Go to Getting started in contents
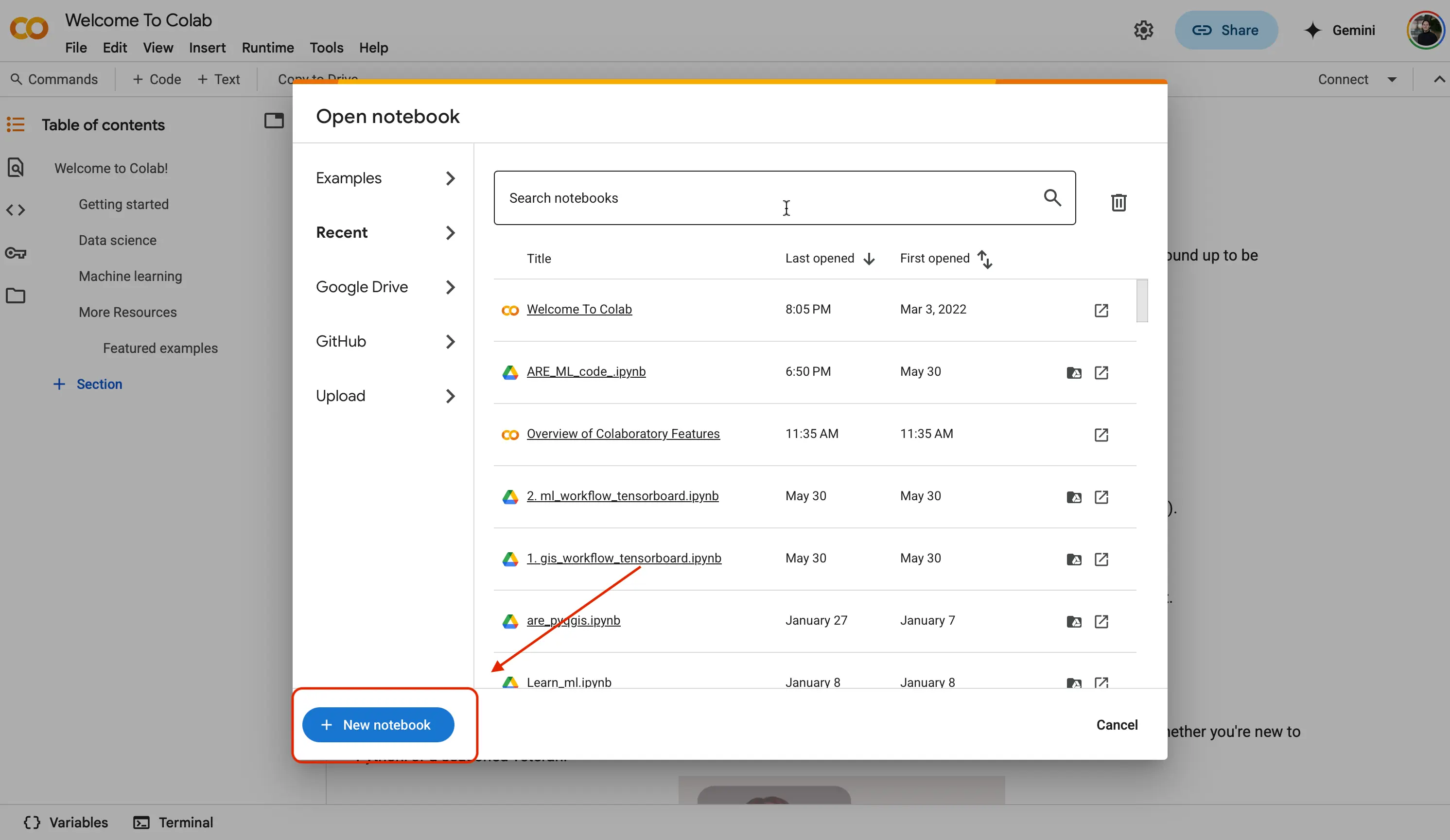Image resolution: width=1450 pixels, height=840 pixels. click(124, 204)
